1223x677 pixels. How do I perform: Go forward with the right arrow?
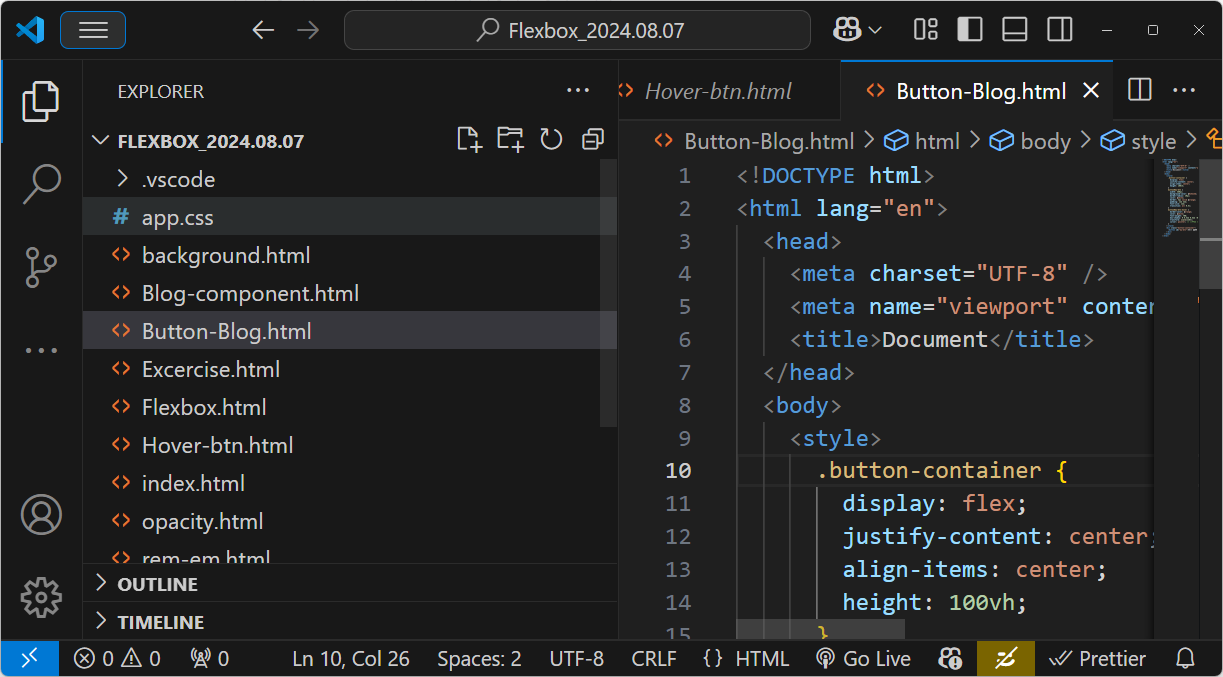click(308, 30)
